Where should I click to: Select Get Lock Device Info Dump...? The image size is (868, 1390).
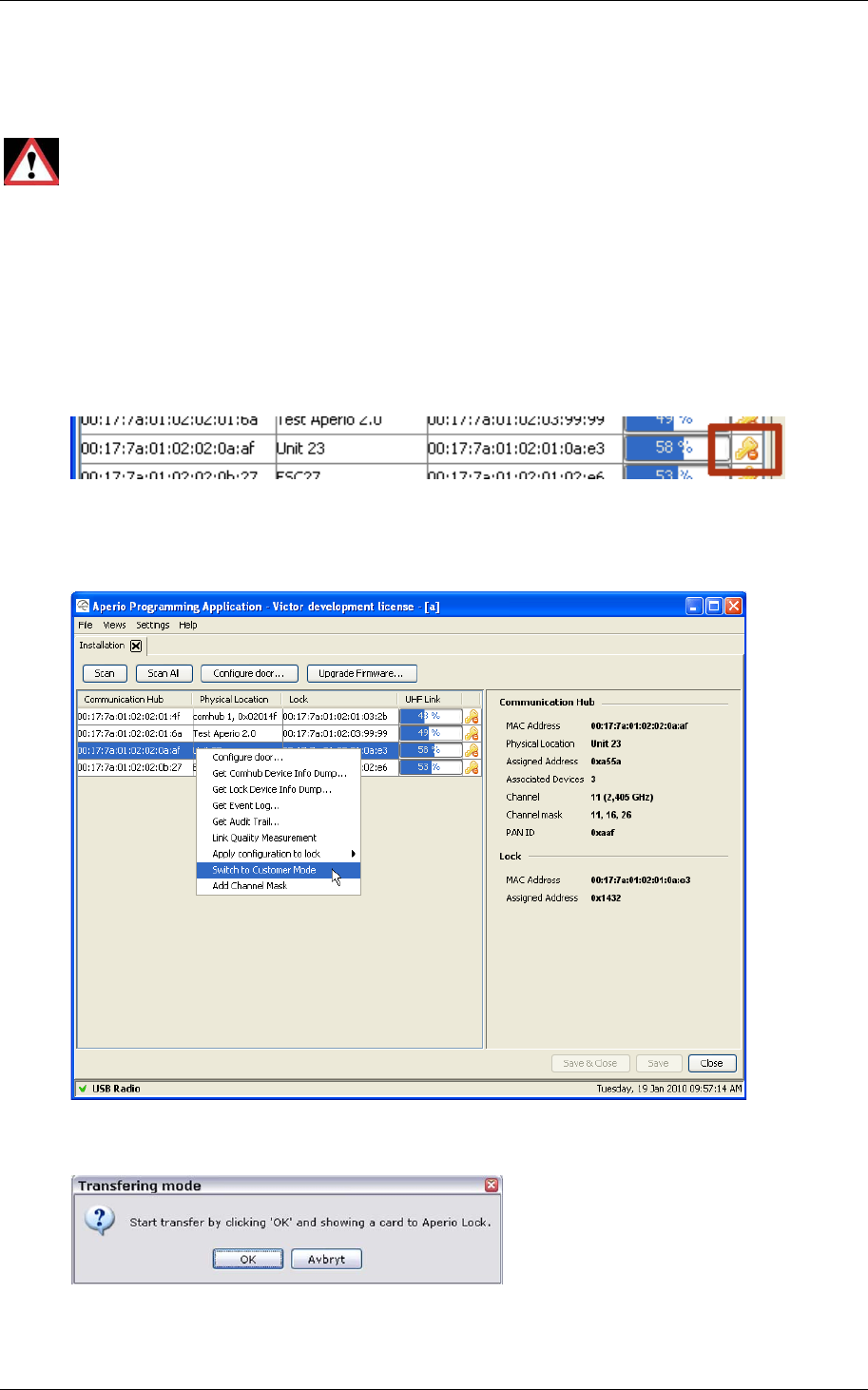(x=278, y=789)
